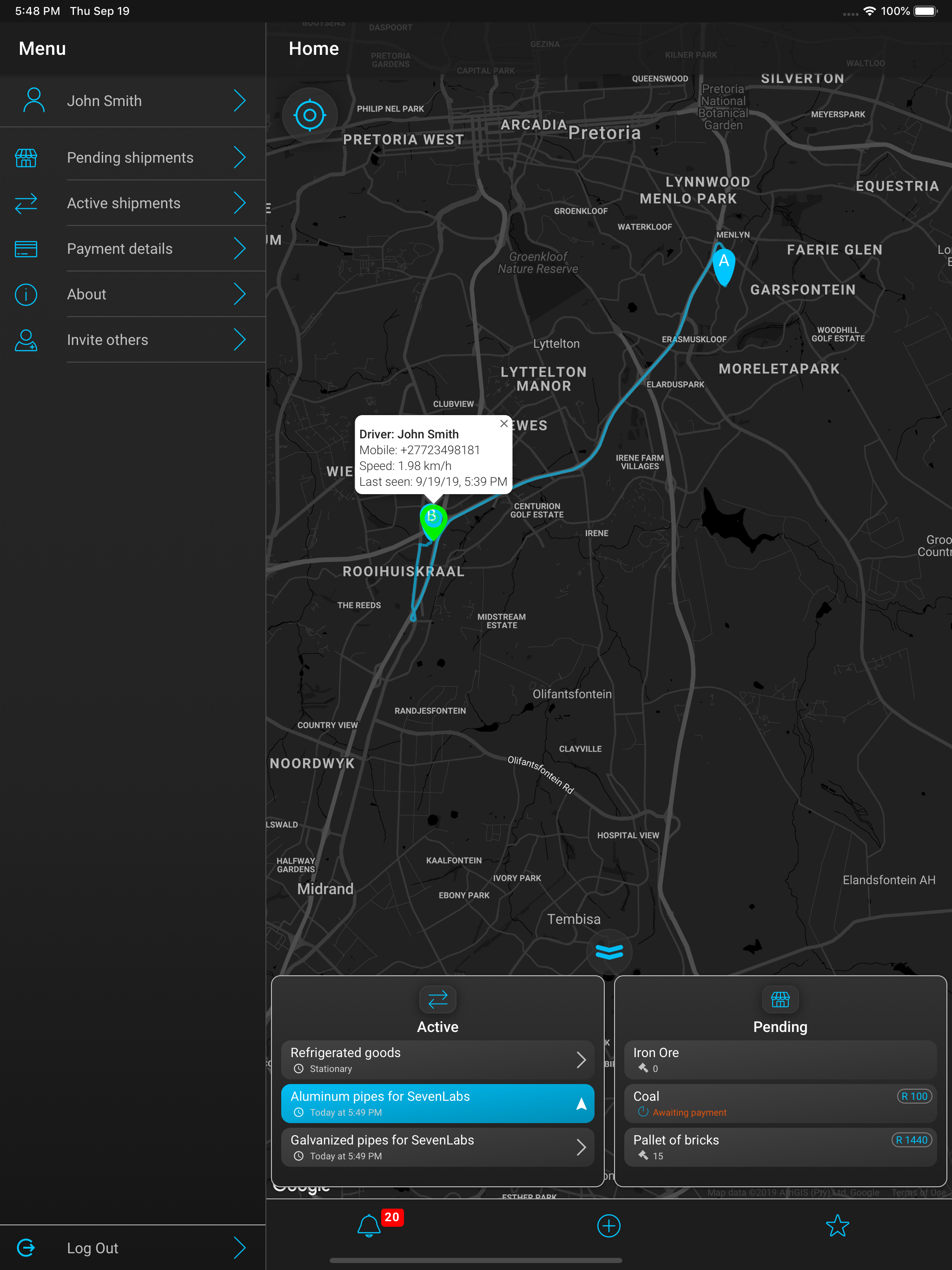Tap the R 100 price tag
The width and height of the screenshot is (952, 1270).
pos(914,1096)
